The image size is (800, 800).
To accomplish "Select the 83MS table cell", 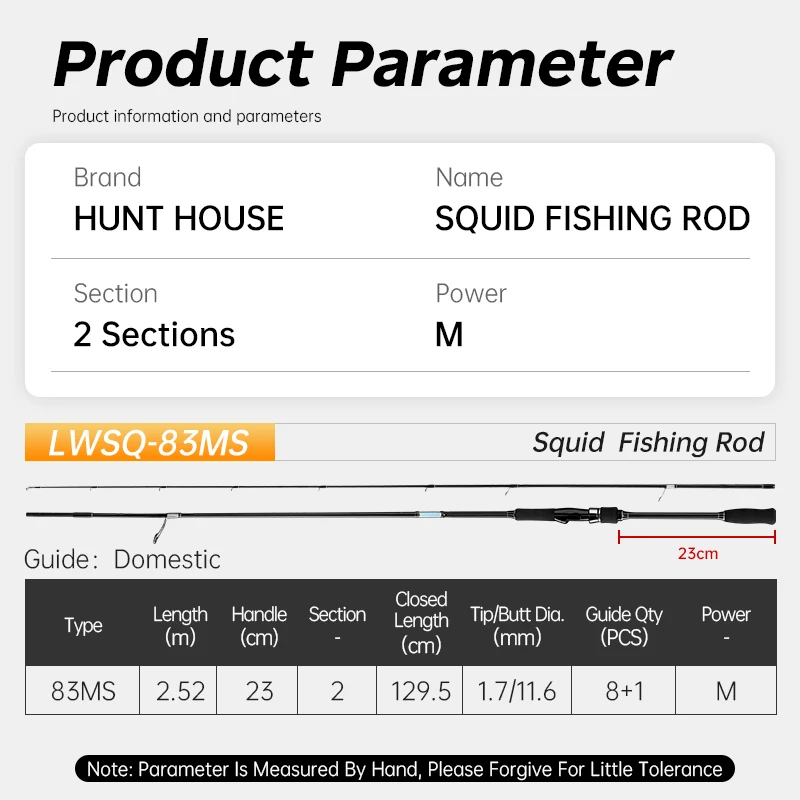I will point(83,691).
